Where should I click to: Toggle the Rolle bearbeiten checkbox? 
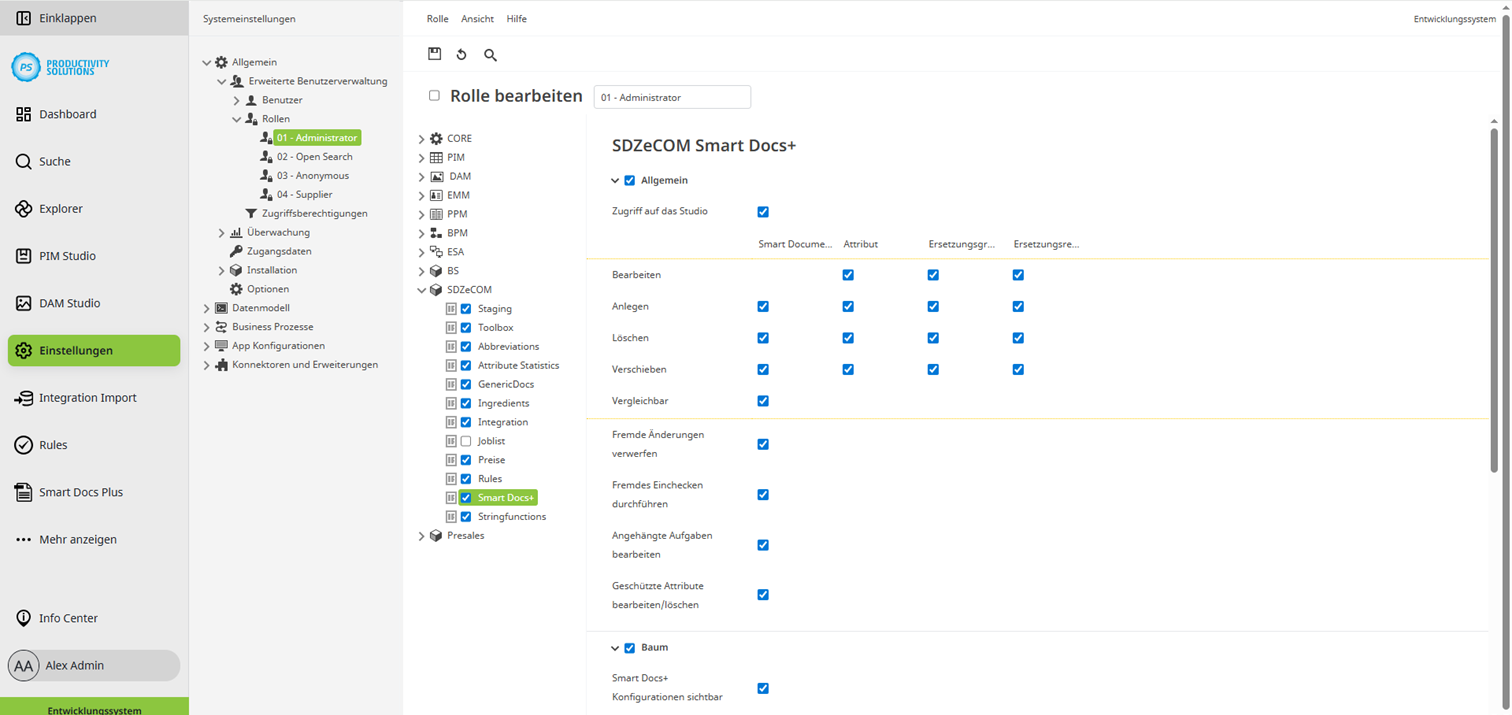[x=434, y=95]
